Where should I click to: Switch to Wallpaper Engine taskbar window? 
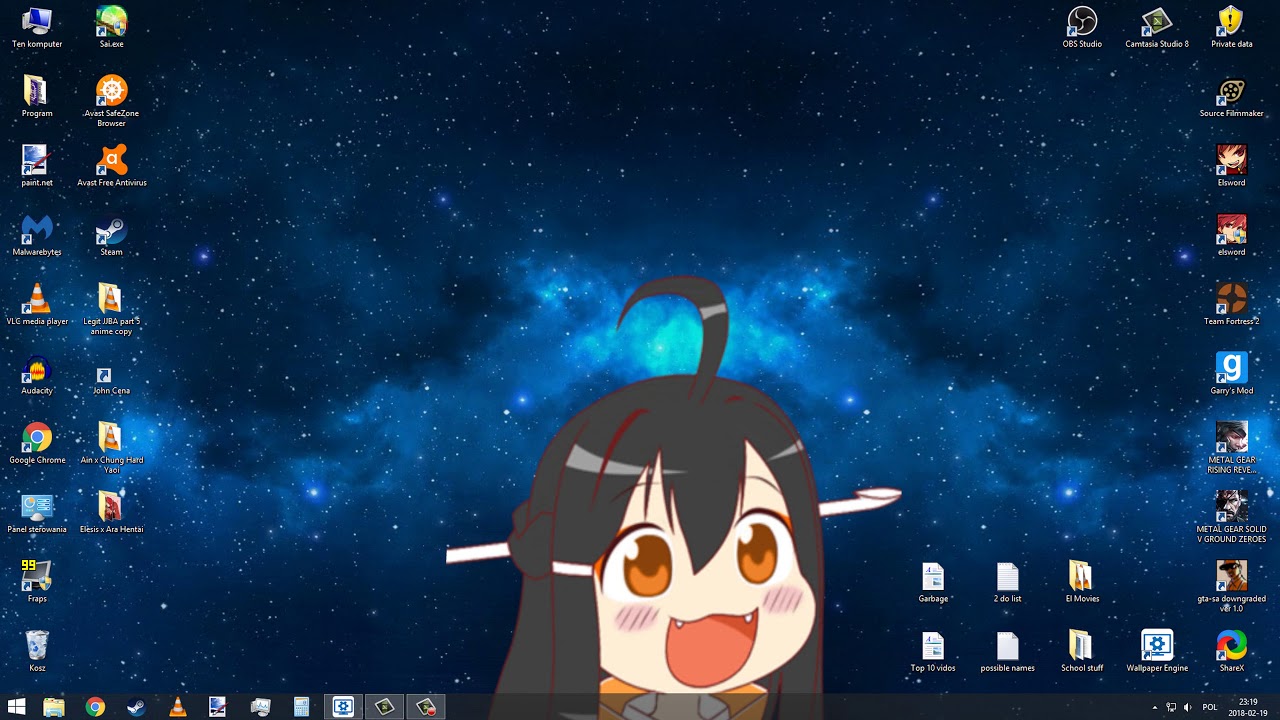click(x=343, y=707)
